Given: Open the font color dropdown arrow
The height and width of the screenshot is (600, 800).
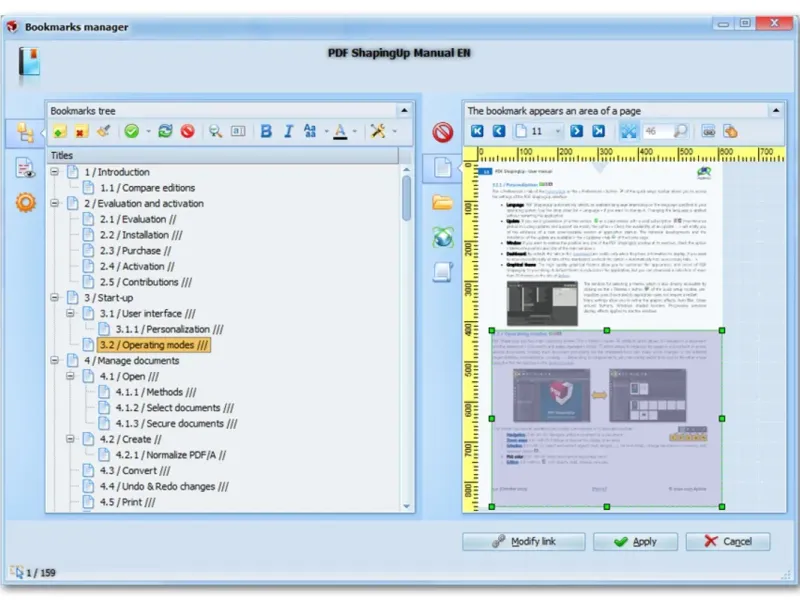Looking at the screenshot, I should coord(355,132).
